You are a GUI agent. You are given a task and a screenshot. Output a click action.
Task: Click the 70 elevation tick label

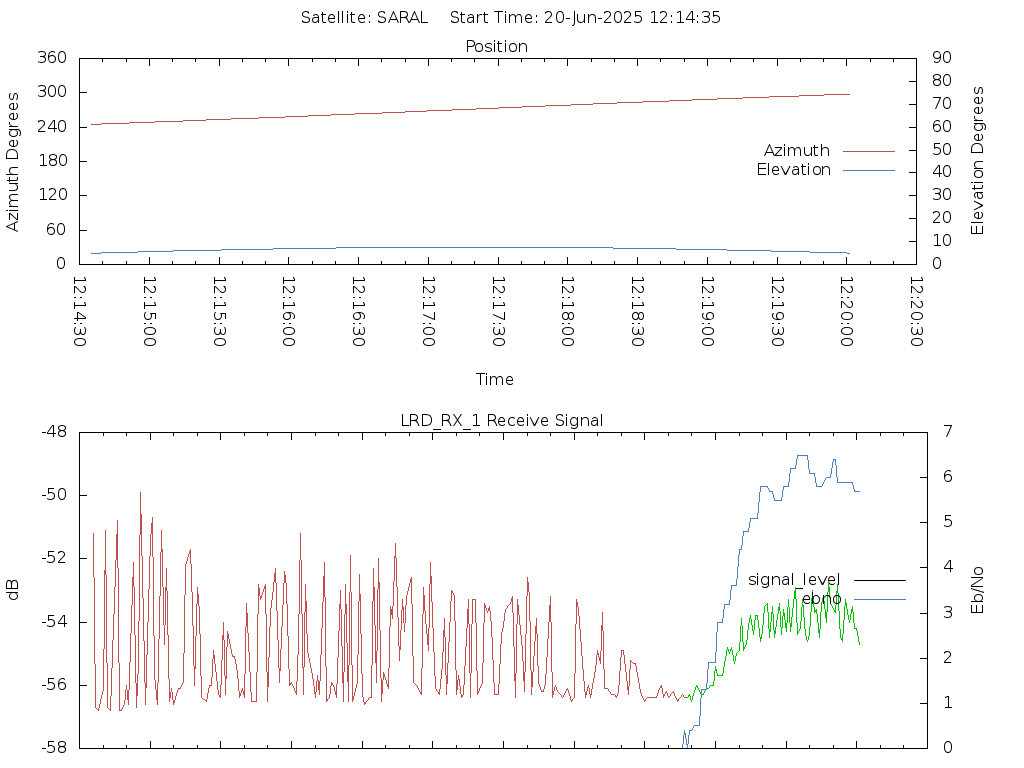tap(942, 104)
